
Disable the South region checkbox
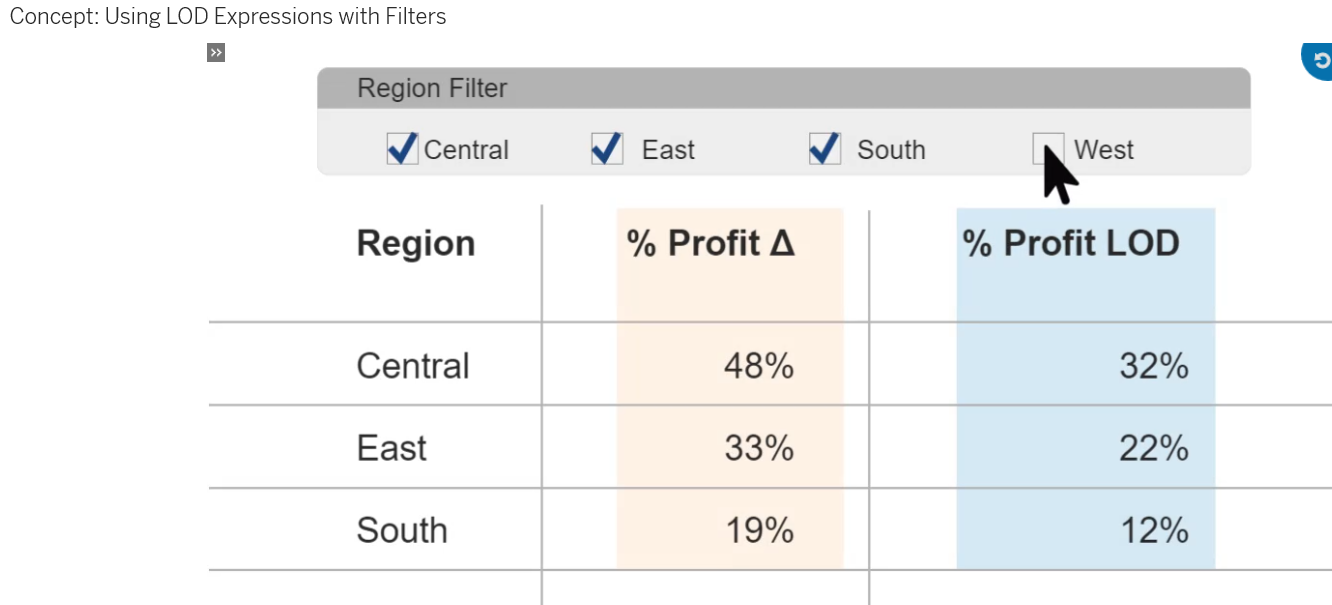click(x=824, y=149)
